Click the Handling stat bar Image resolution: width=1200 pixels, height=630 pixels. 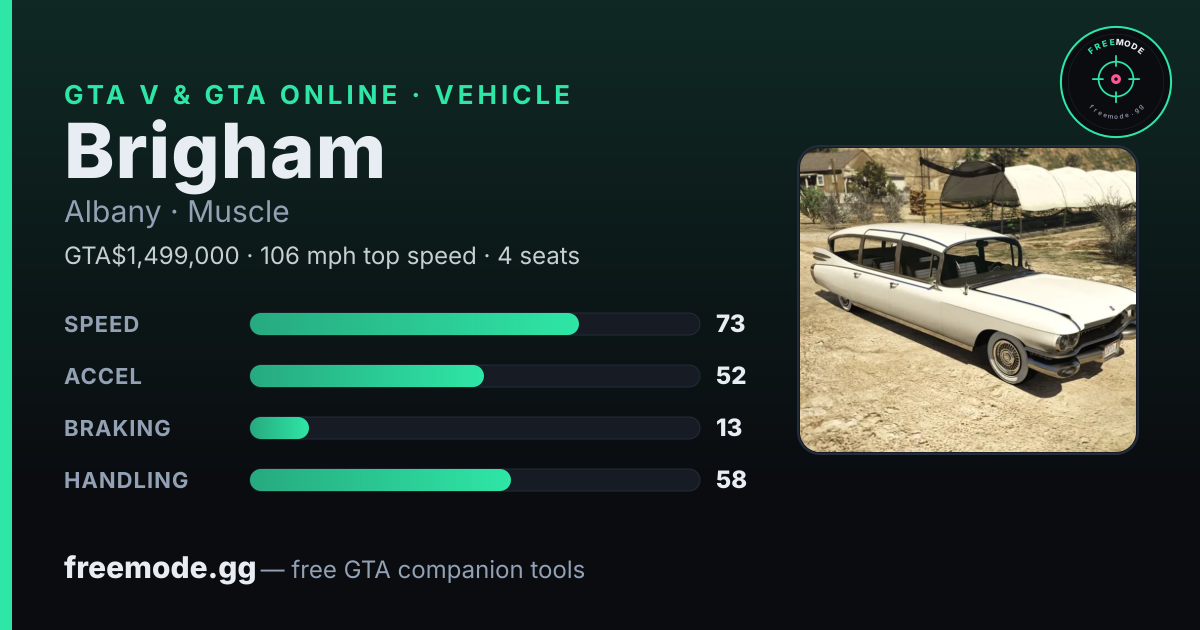click(x=474, y=480)
